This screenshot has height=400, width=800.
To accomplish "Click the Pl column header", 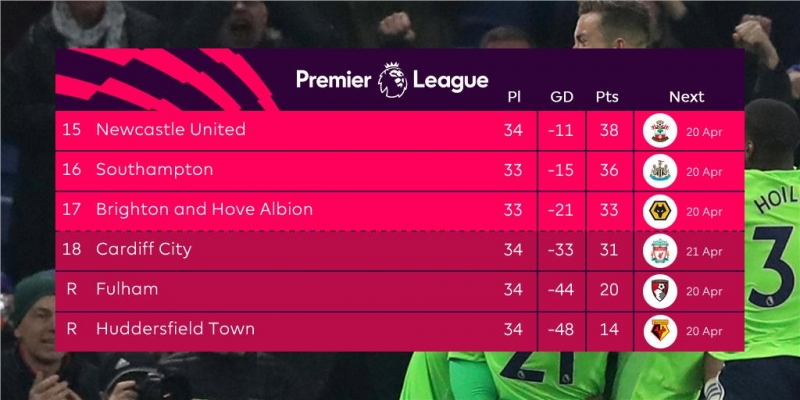I will pyautogui.click(x=513, y=97).
